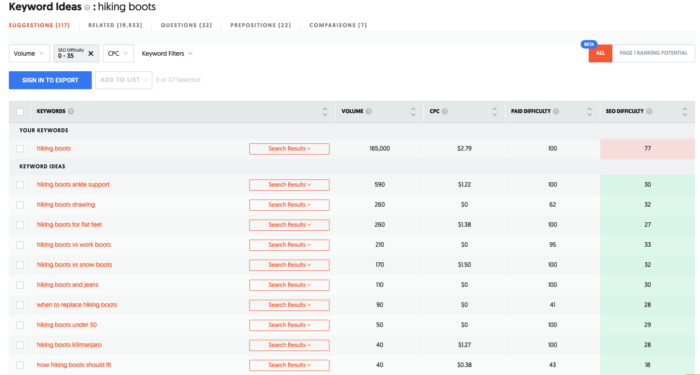Viewport: 700px width, 375px height.
Task: Expand the Keyword Filters dropdown
Action: [167, 54]
